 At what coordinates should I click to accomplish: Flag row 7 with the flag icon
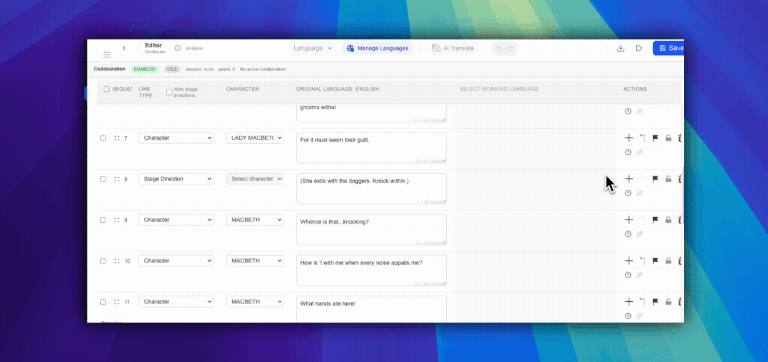point(655,138)
